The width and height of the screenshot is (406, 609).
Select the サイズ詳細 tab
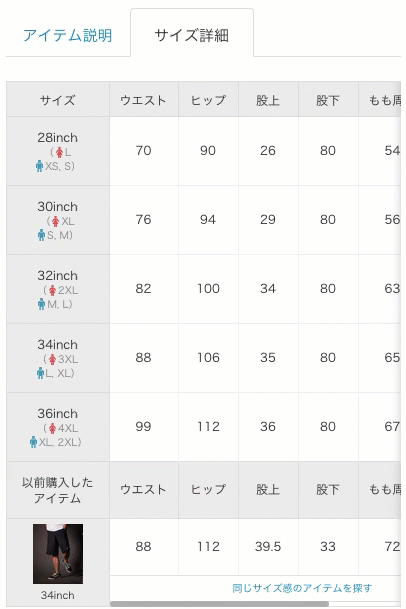coord(192,35)
